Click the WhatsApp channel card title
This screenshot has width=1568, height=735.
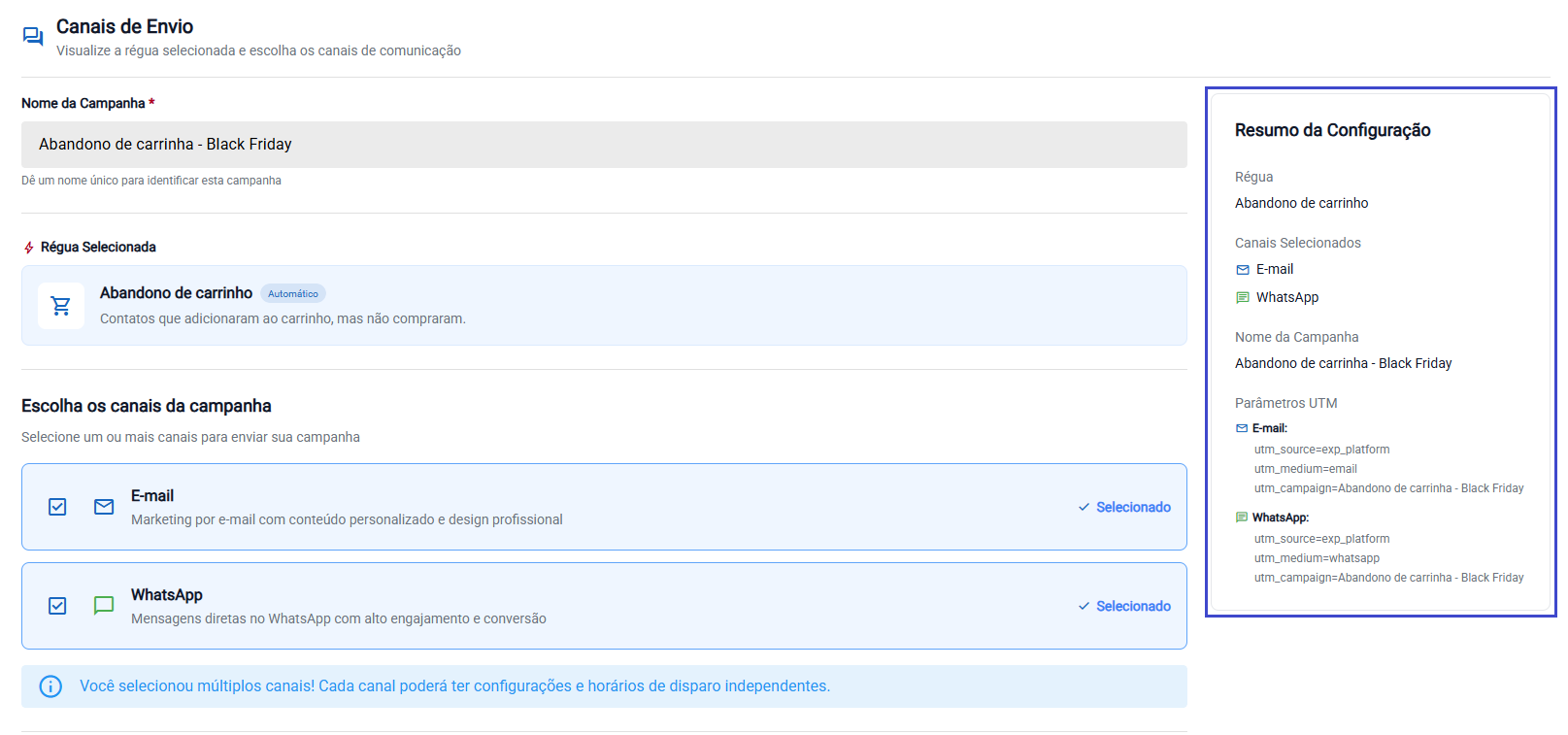167,595
